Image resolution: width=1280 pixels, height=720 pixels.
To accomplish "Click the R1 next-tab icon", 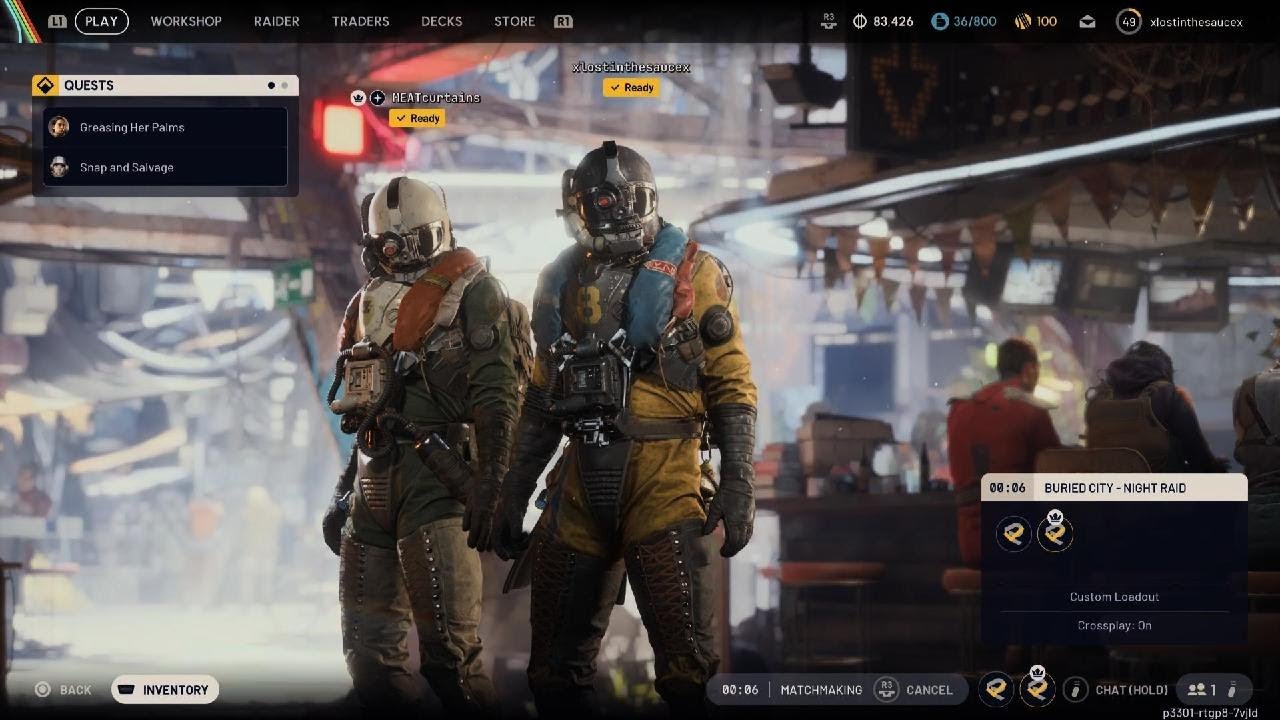I will point(563,21).
